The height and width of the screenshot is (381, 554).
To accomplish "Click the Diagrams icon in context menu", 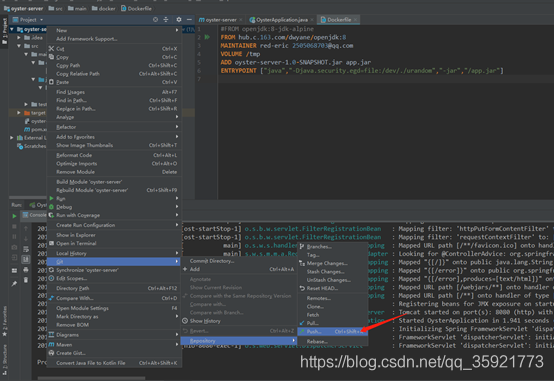I will pos(52,335).
